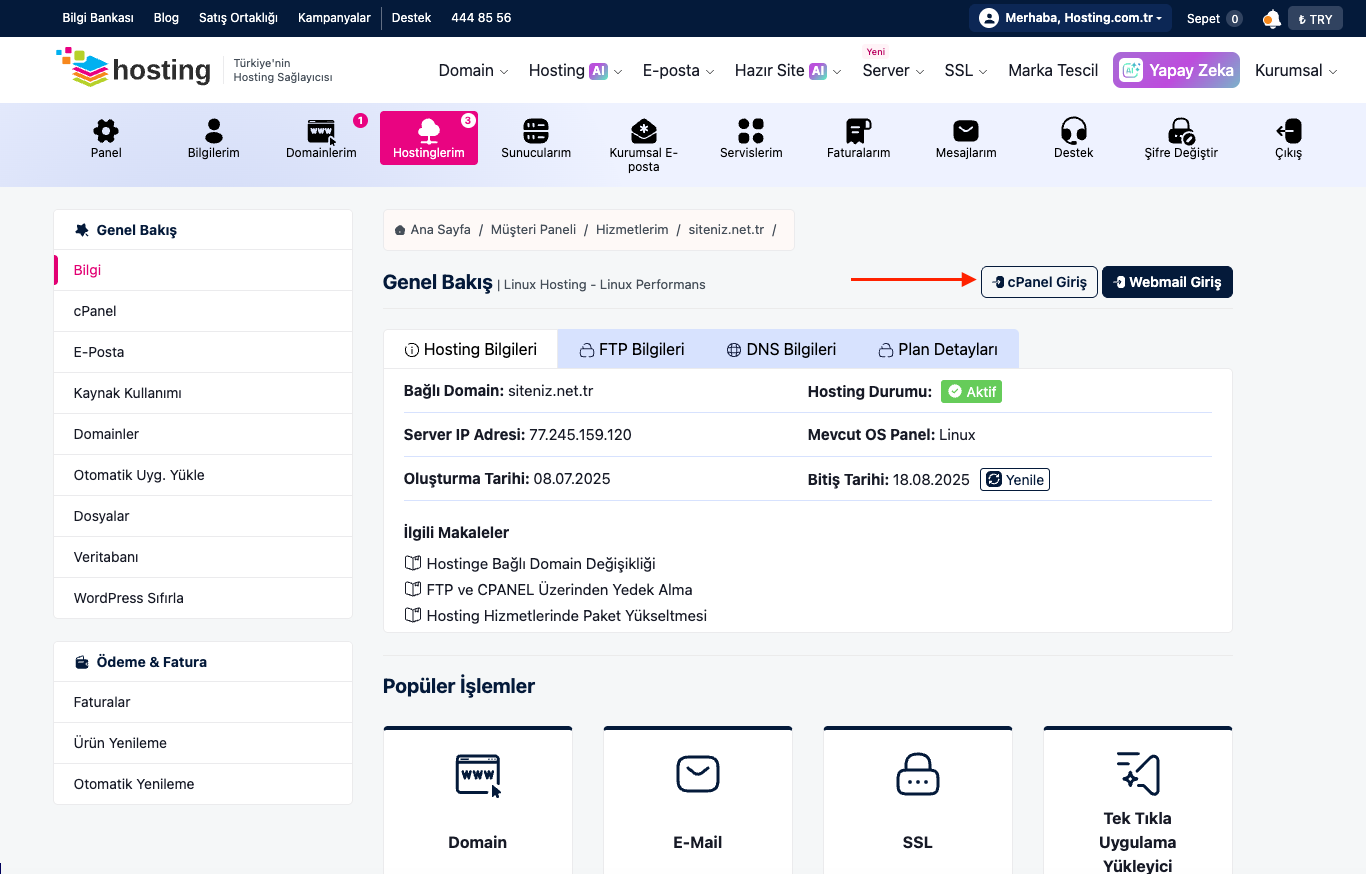Click the Yenile renewal button
Image resolution: width=1366 pixels, height=874 pixels.
(1015, 480)
